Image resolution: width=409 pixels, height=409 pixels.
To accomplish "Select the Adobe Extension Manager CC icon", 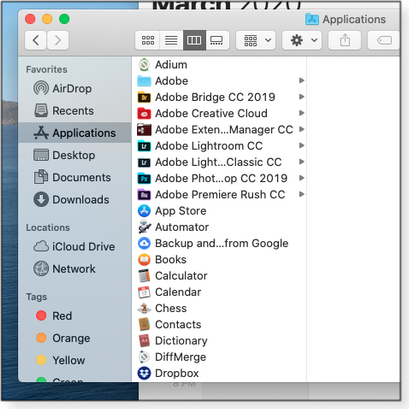I will pos(144,130).
